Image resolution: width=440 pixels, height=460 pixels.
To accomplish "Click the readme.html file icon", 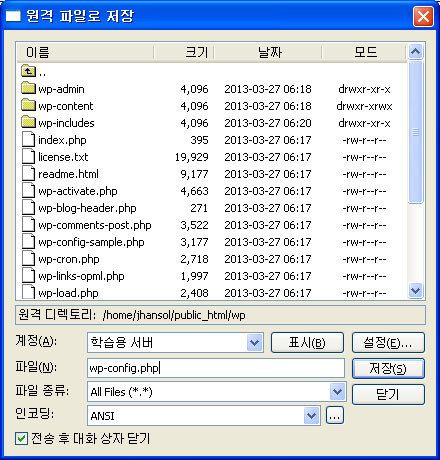I will coord(28,173).
